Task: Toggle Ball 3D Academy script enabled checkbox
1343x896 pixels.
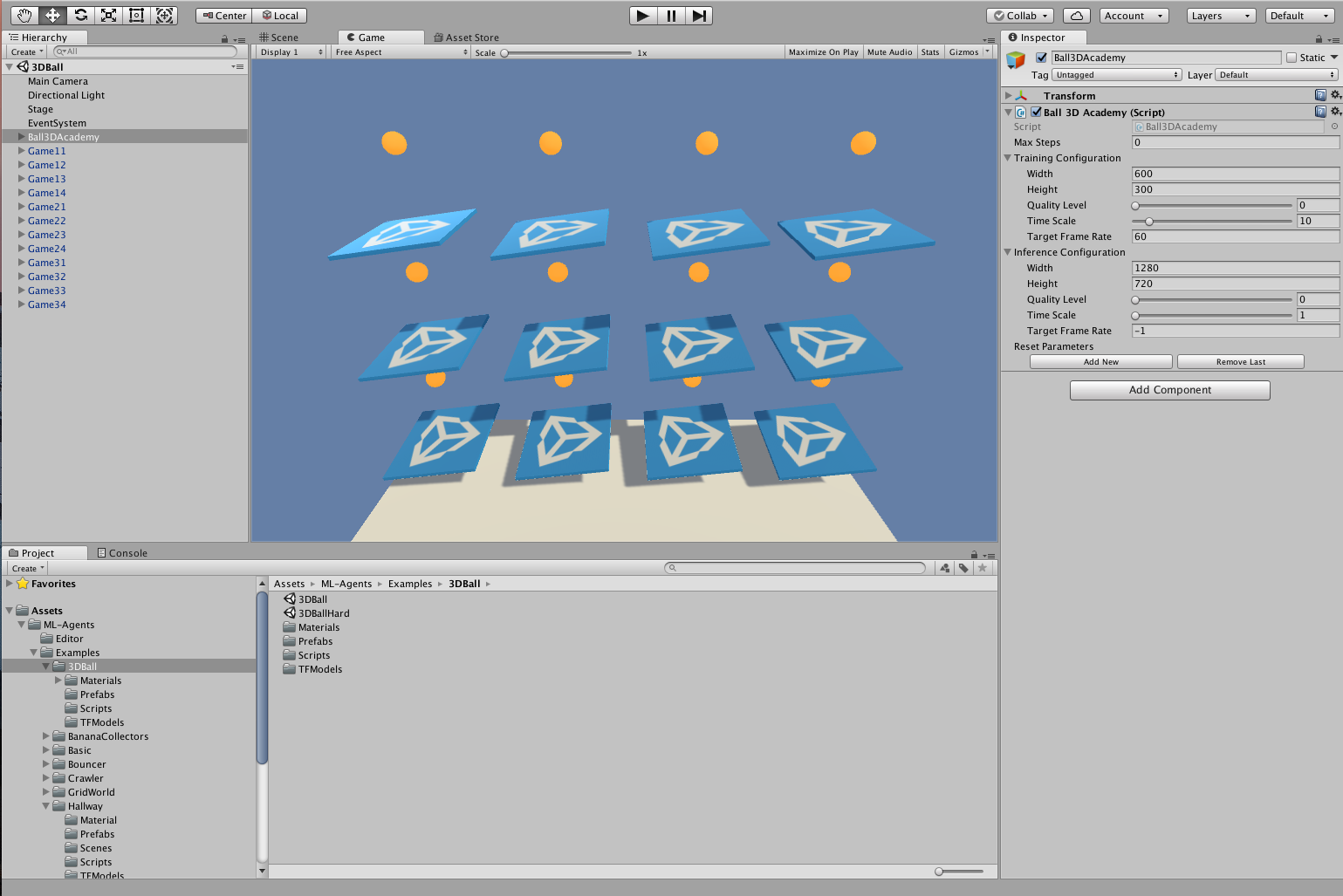Action: pyautogui.click(x=1036, y=112)
